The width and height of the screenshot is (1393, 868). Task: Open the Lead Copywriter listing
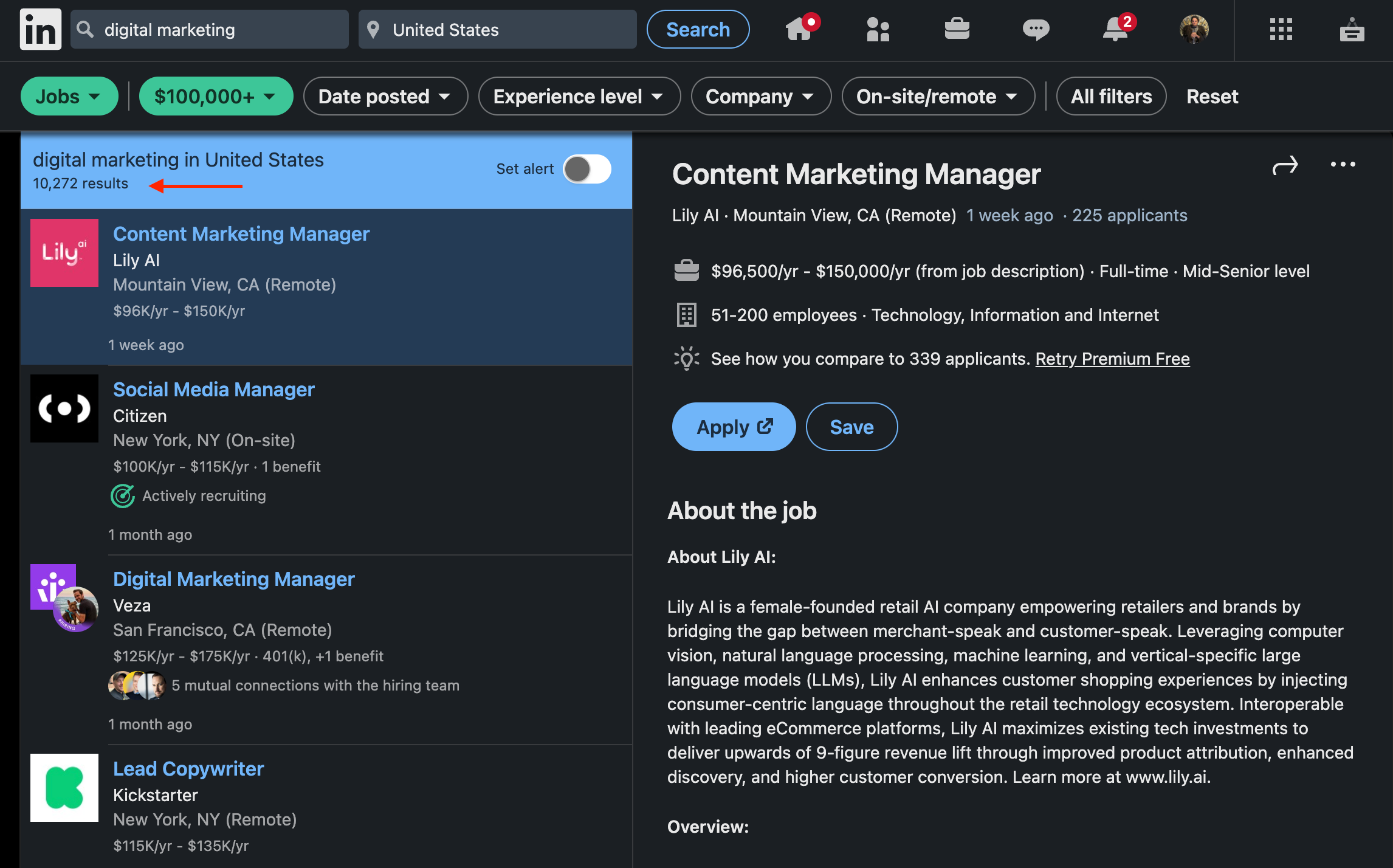click(188, 768)
